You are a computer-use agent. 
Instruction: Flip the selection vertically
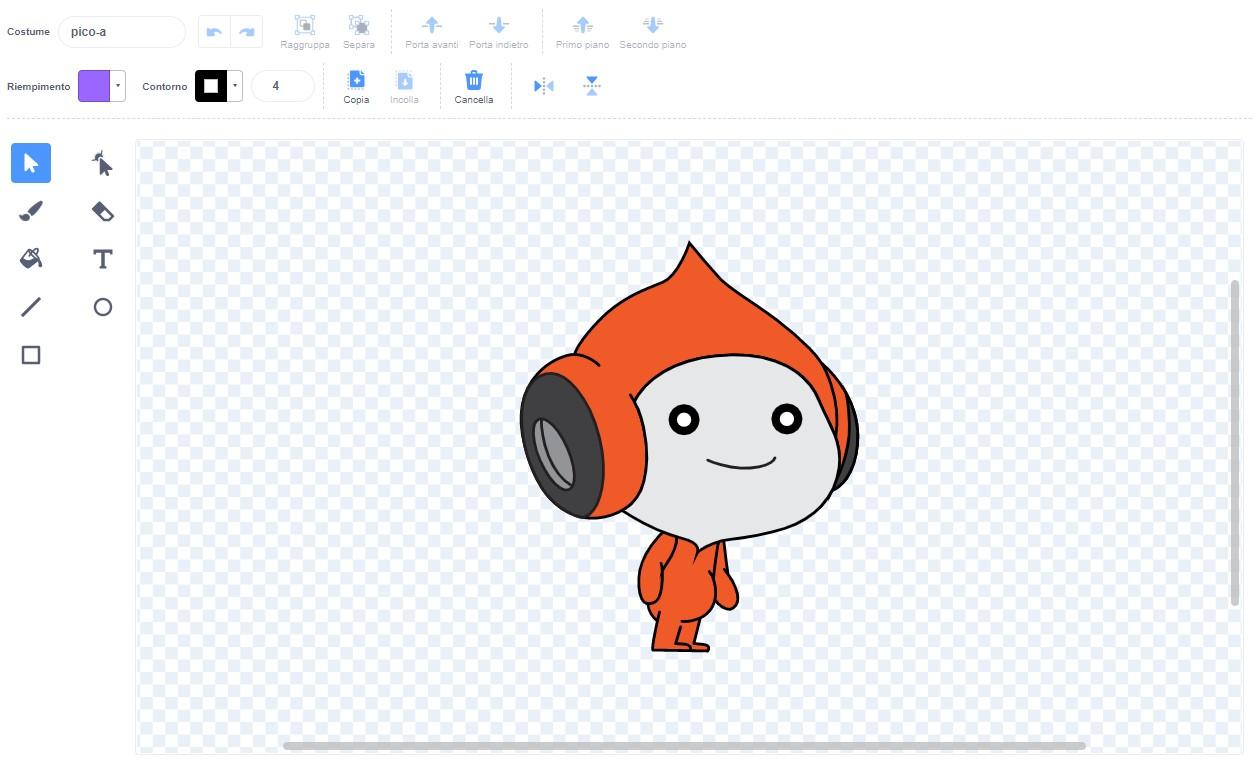click(x=592, y=86)
